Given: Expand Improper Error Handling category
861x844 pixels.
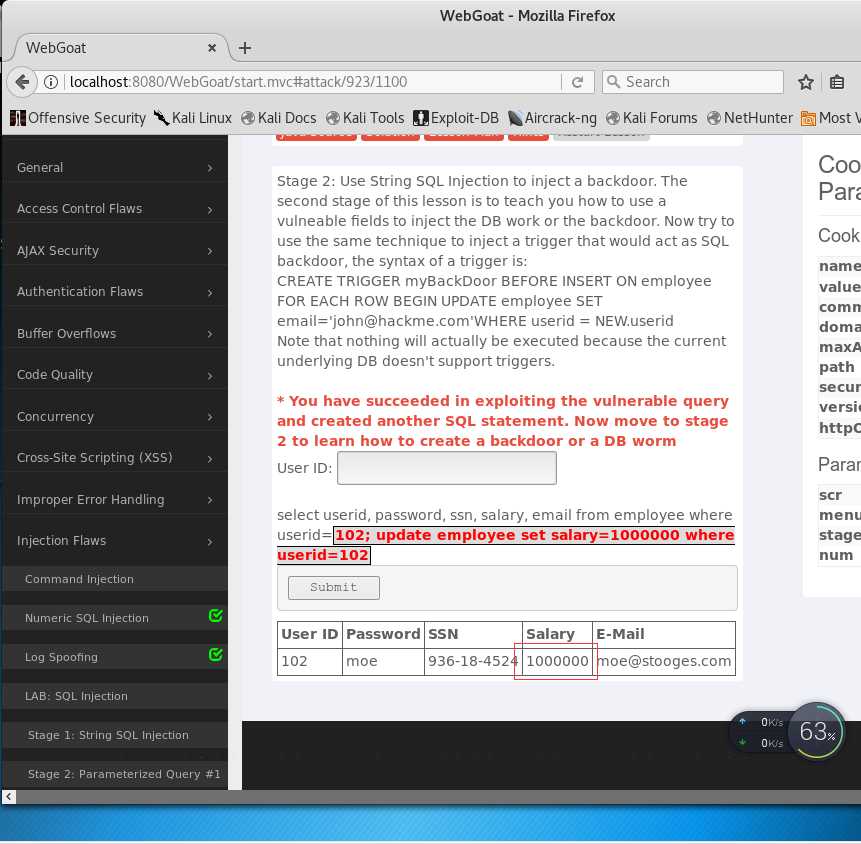Looking at the screenshot, I should [115, 499].
